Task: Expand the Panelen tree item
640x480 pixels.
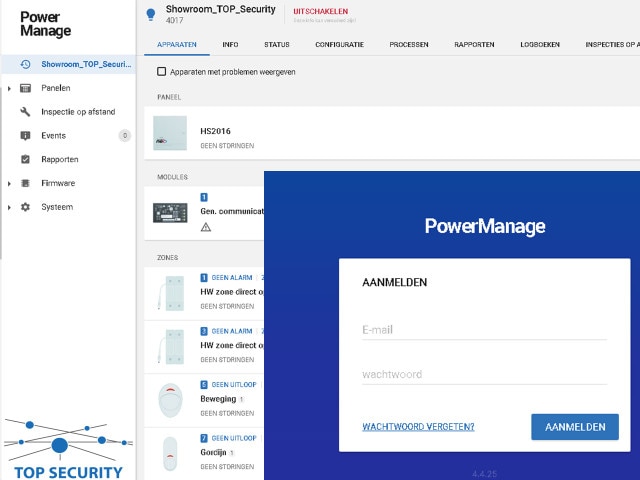Action: tap(9, 88)
